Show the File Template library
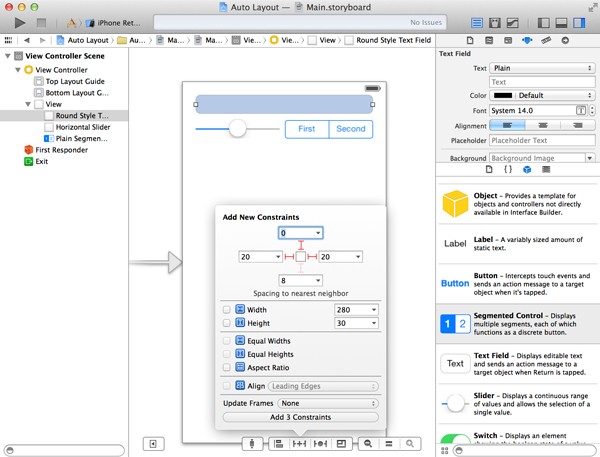The image size is (600, 457). [489, 169]
